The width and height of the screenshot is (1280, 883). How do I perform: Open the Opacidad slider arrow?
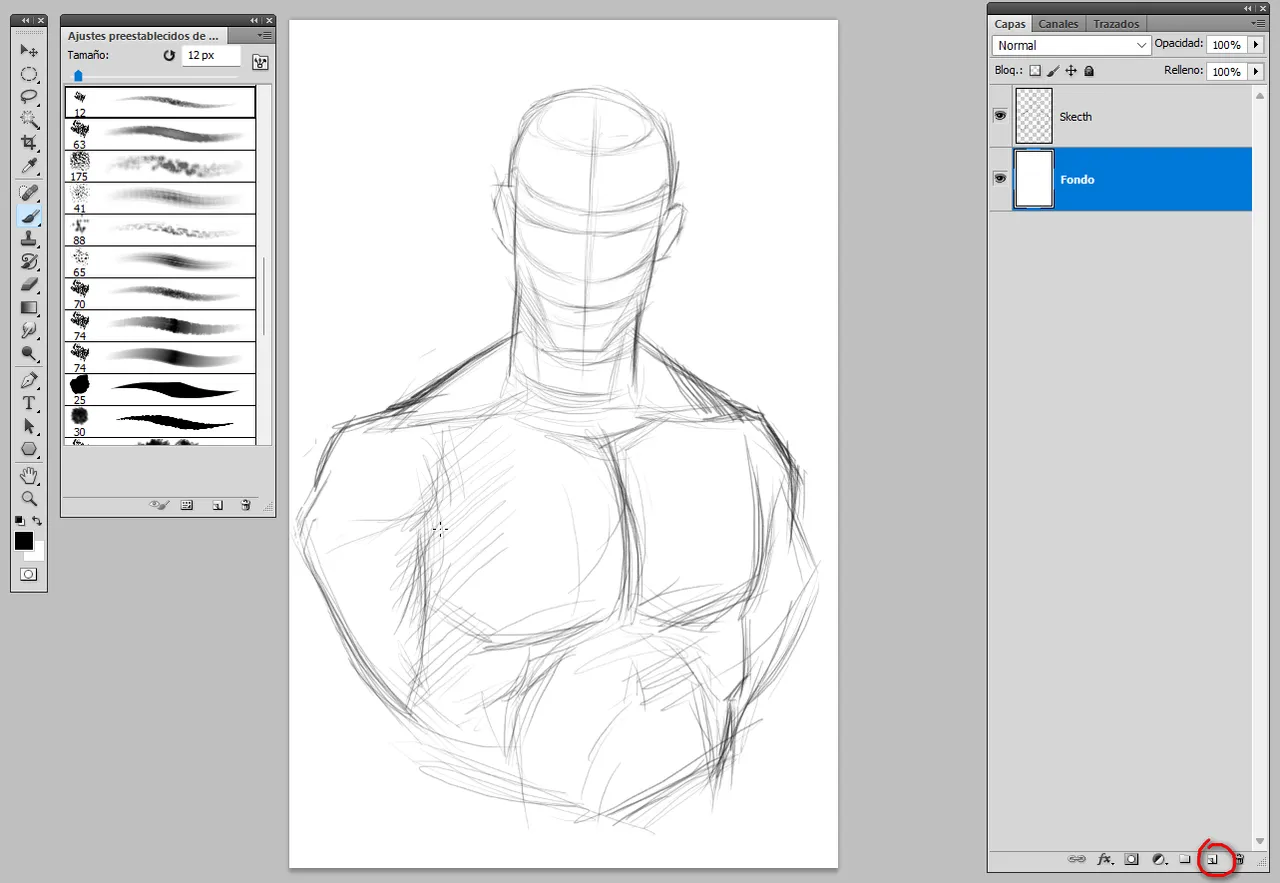point(1256,45)
